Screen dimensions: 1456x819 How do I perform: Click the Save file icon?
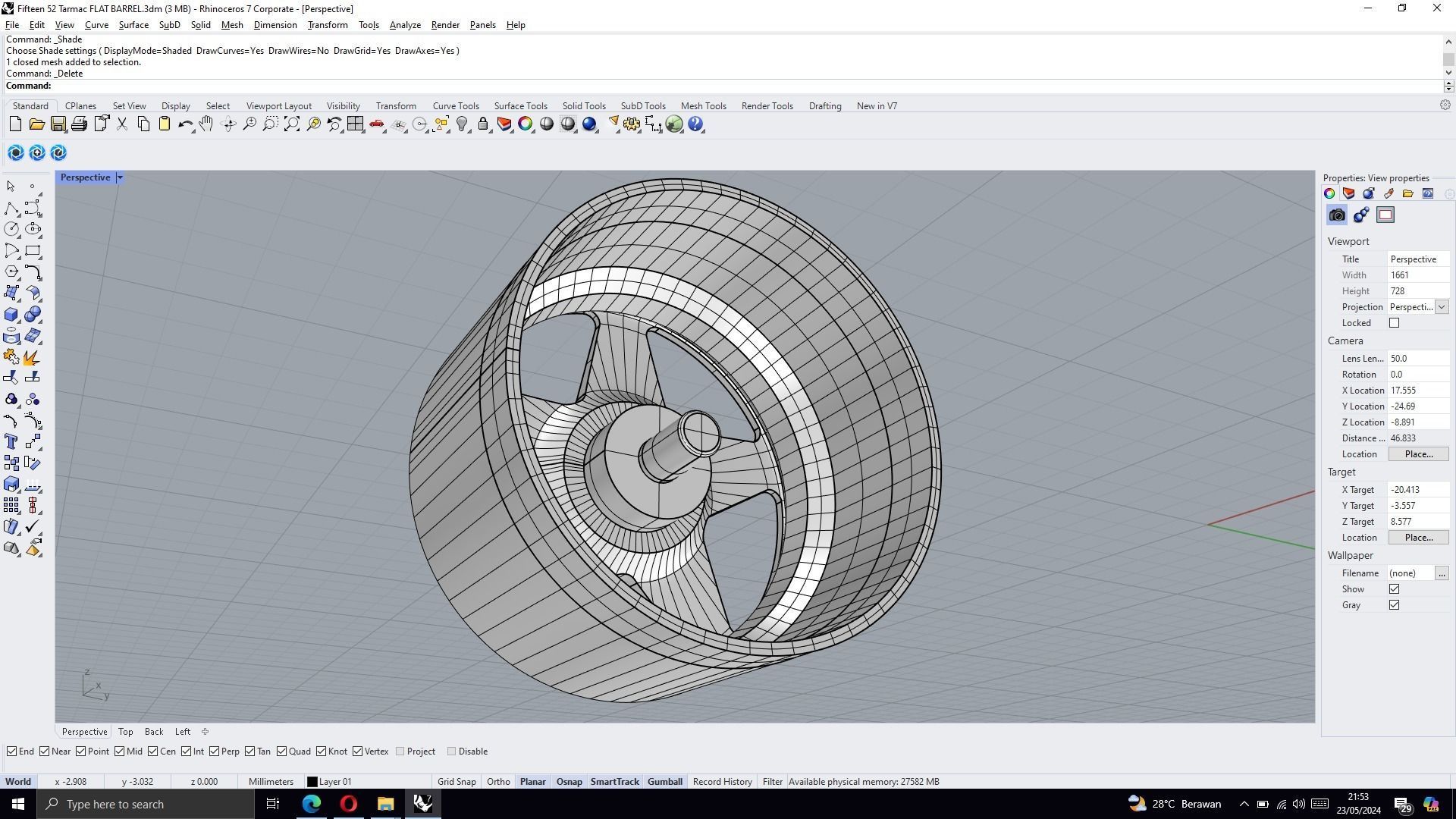58,124
